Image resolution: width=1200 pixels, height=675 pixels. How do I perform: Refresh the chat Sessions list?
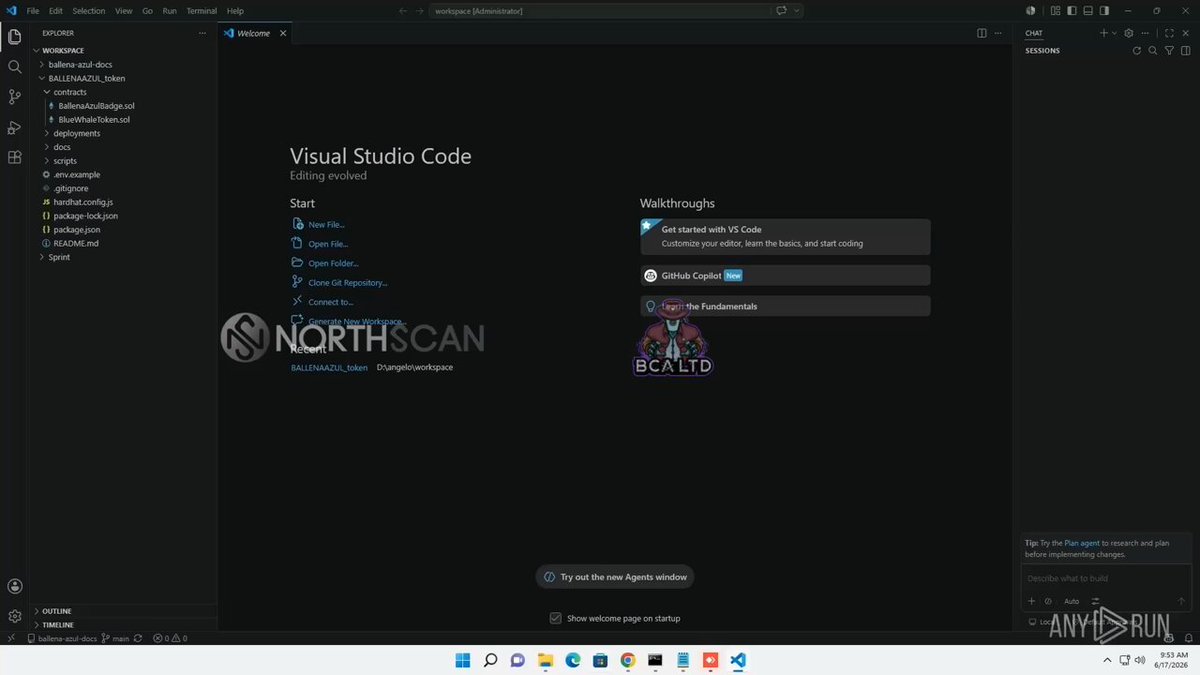(1137, 50)
